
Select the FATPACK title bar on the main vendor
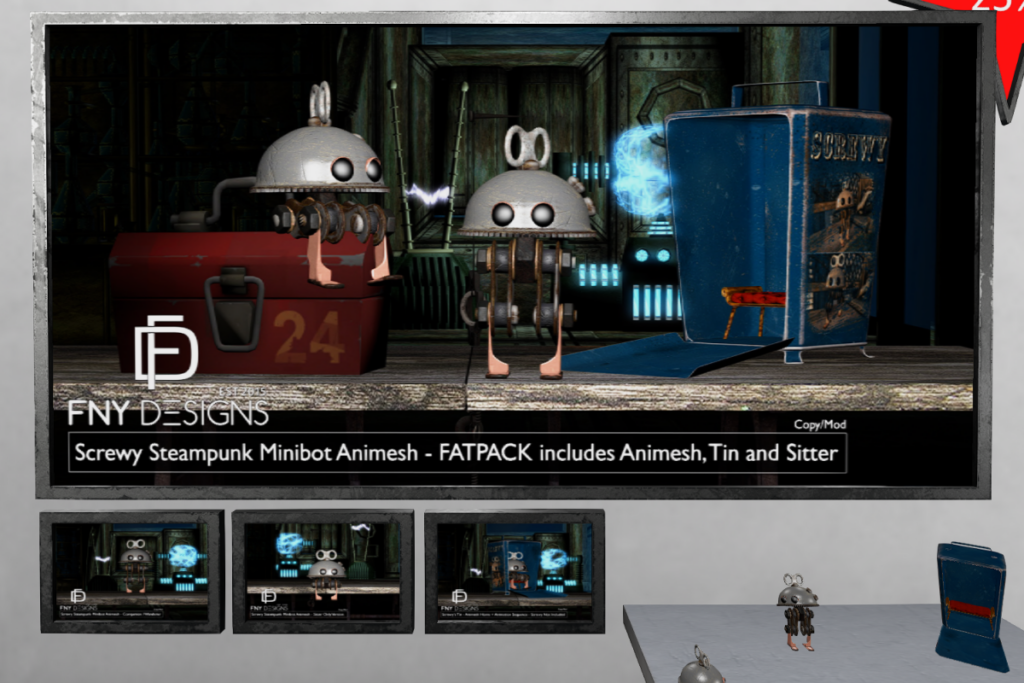[x=455, y=453]
